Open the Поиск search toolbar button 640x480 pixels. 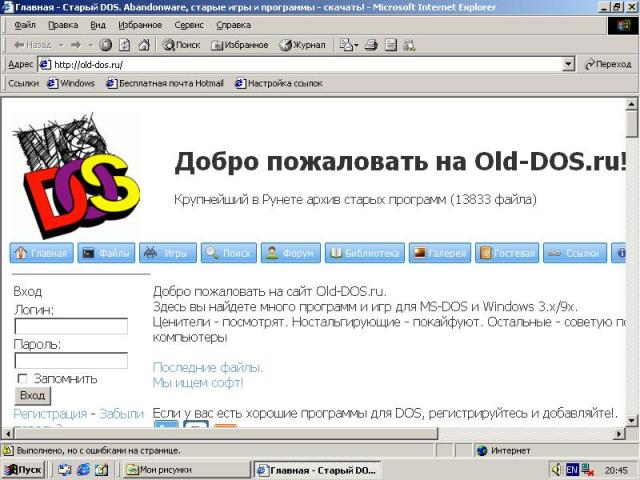click(x=182, y=44)
